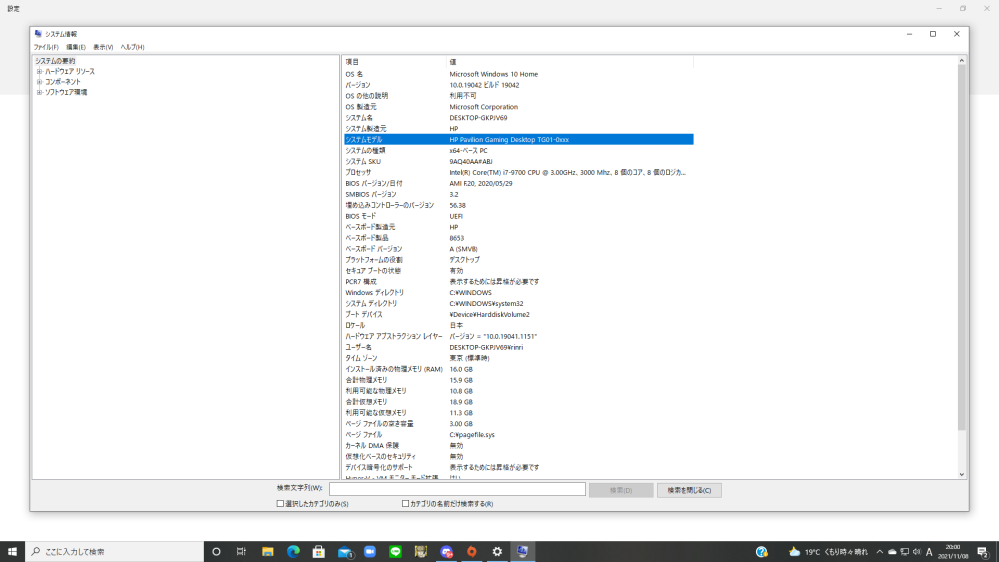Select highlighted システム モデル row
Screen dimensions: 999x562
pyautogui.click(x=518, y=140)
